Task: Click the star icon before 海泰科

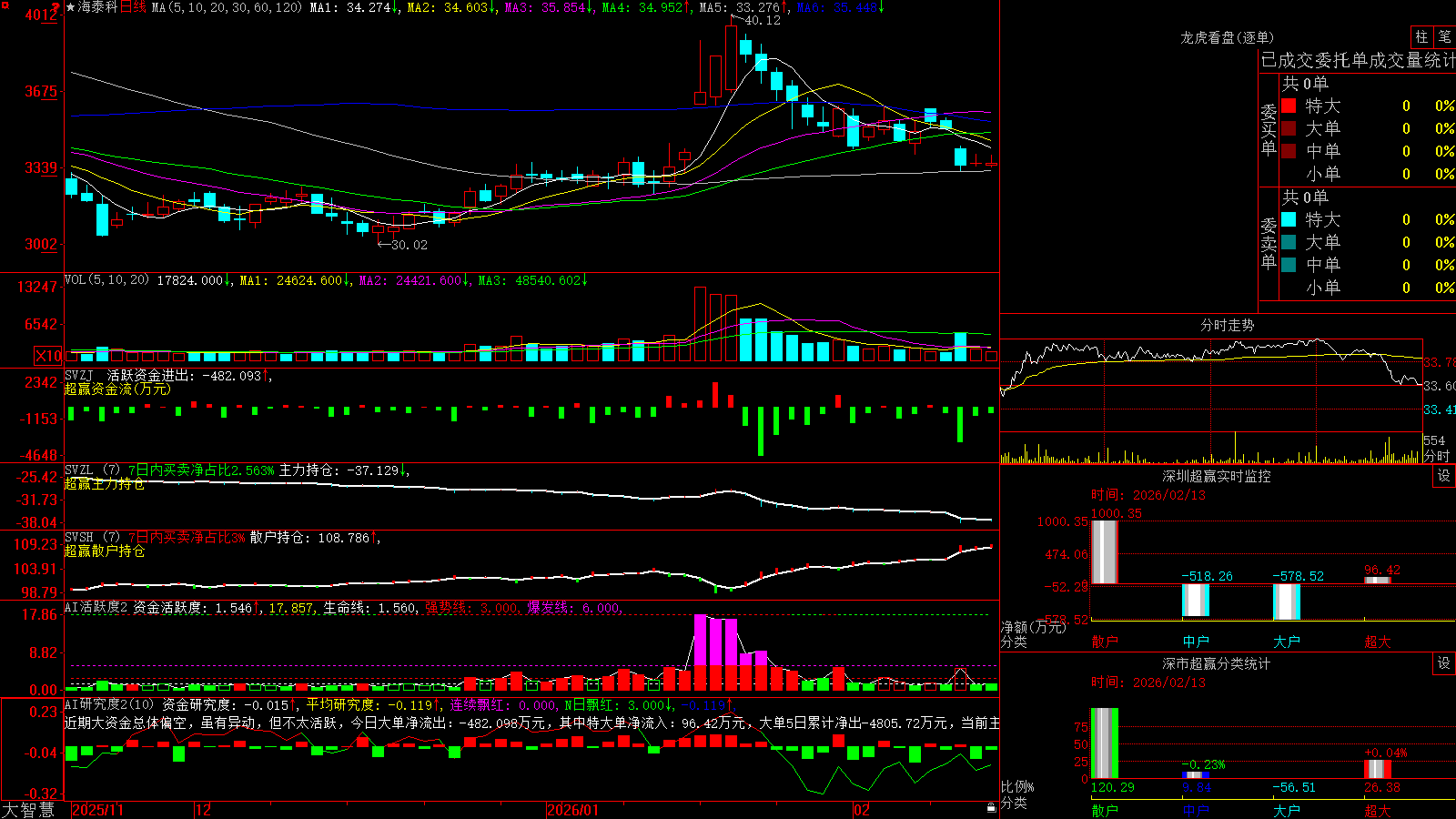Action: [x=71, y=7]
